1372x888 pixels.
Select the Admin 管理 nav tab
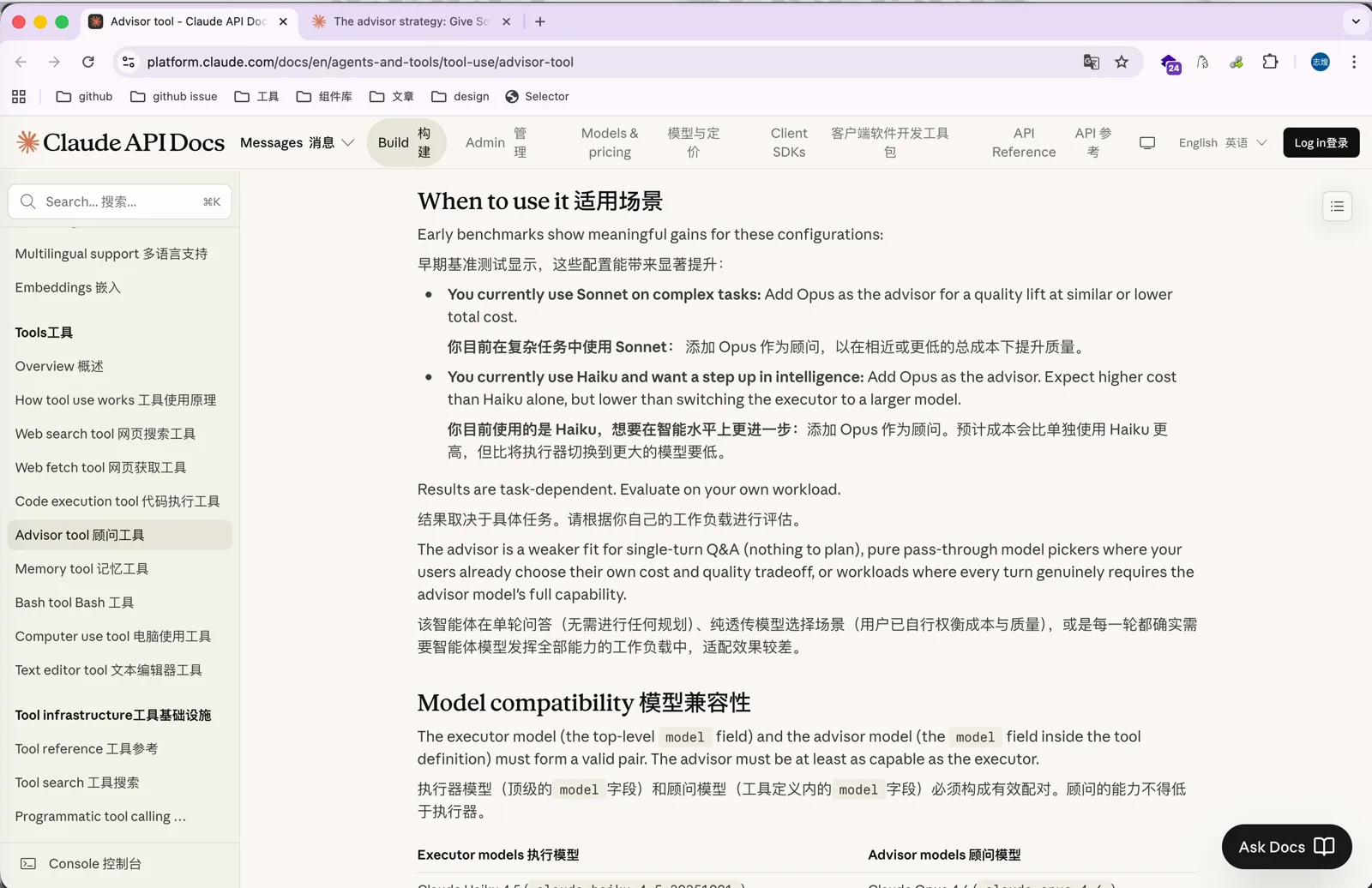tap(496, 142)
